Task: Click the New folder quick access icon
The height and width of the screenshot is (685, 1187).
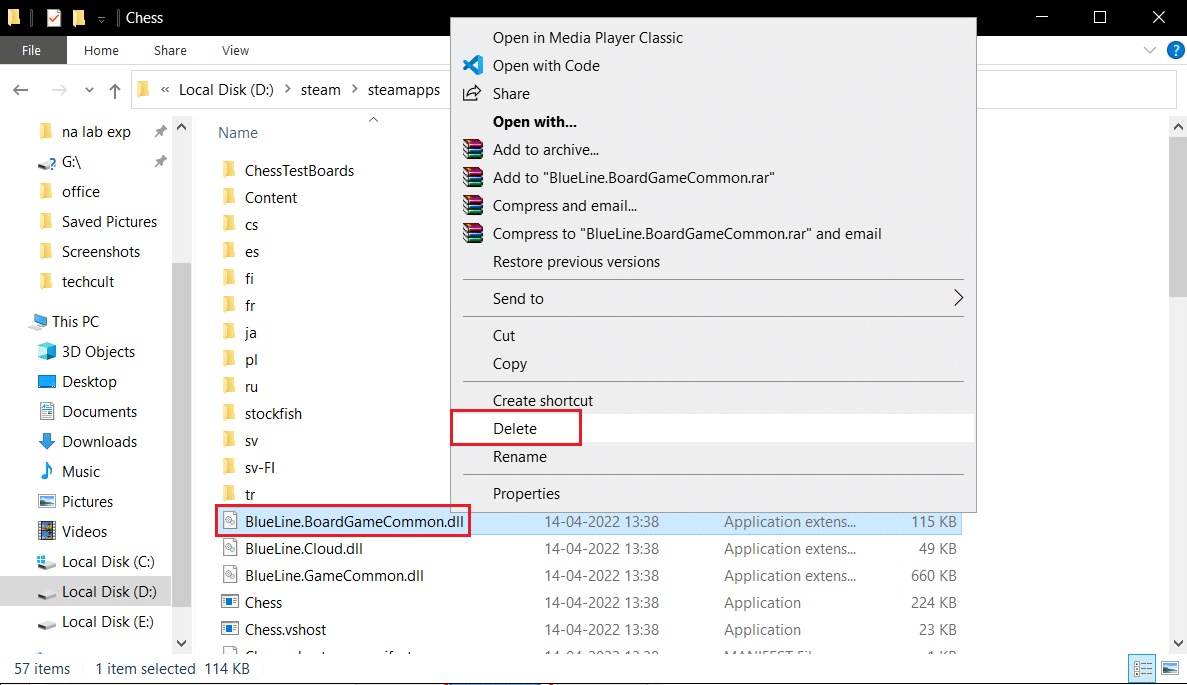Action: click(79, 17)
